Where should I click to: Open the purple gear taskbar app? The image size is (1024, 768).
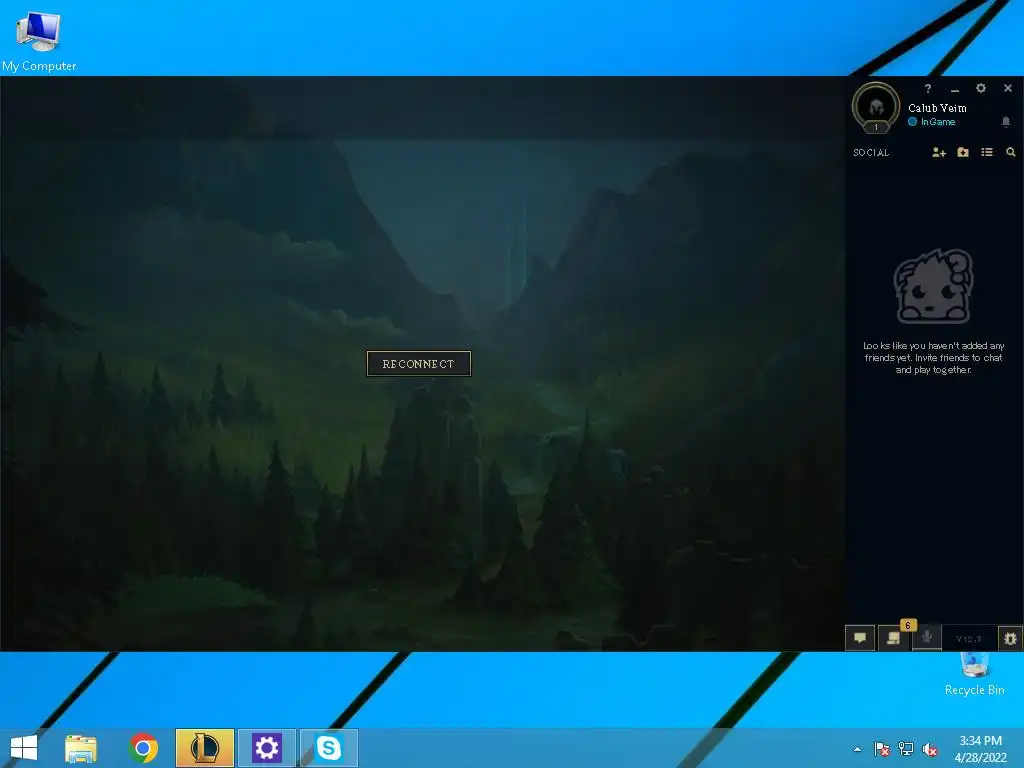click(266, 748)
